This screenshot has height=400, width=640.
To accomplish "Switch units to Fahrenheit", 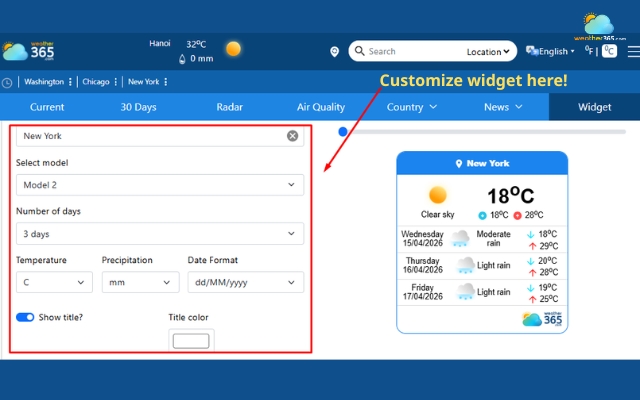I will pyautogui.click(x=589, y=51).
